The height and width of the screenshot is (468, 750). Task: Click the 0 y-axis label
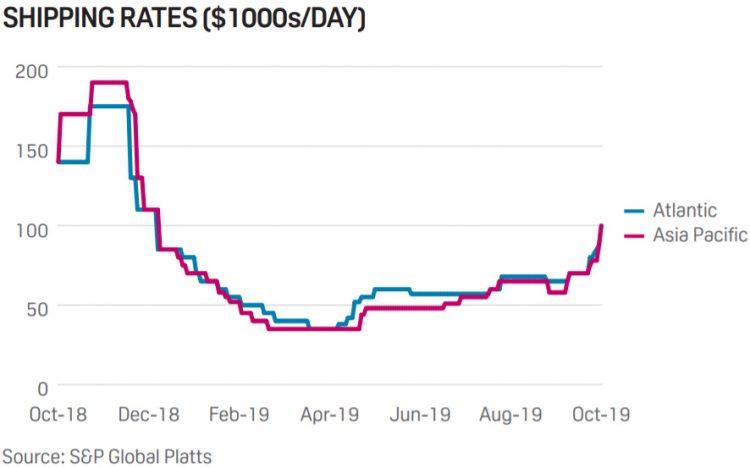click(x=42, y=387)
